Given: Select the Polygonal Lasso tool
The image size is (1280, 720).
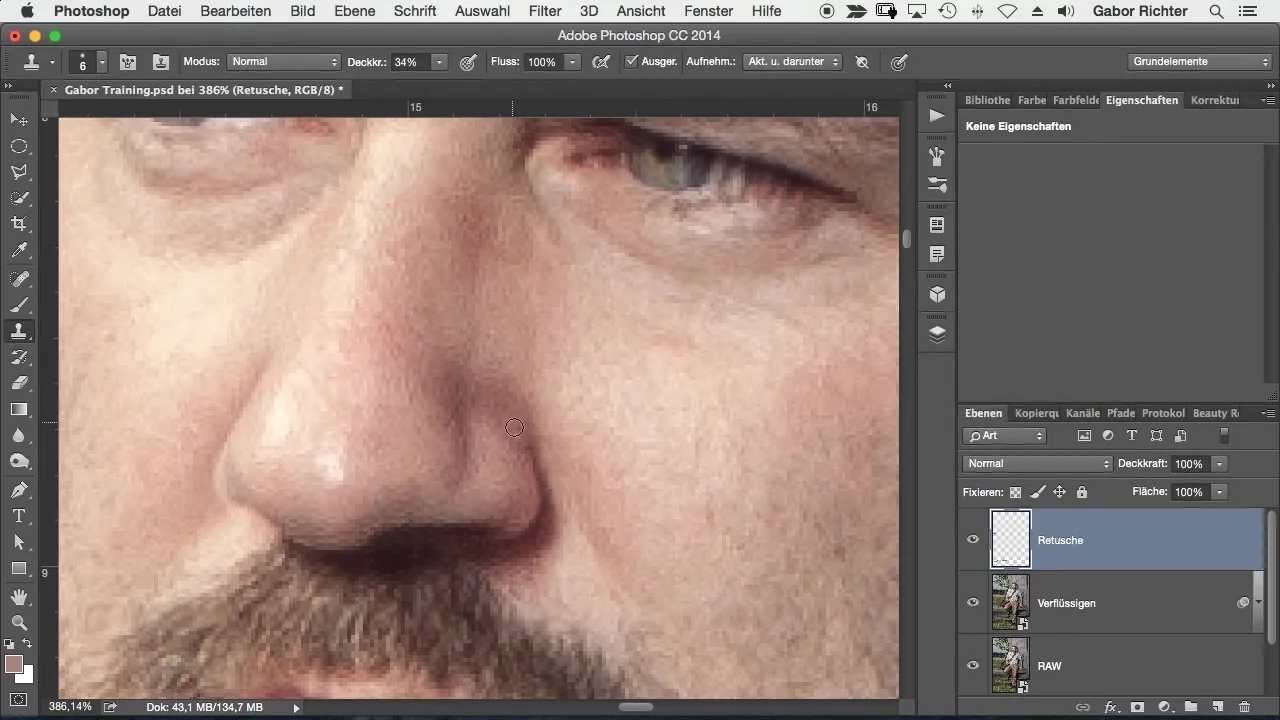Looking at the screenshot, I should 19,172.
